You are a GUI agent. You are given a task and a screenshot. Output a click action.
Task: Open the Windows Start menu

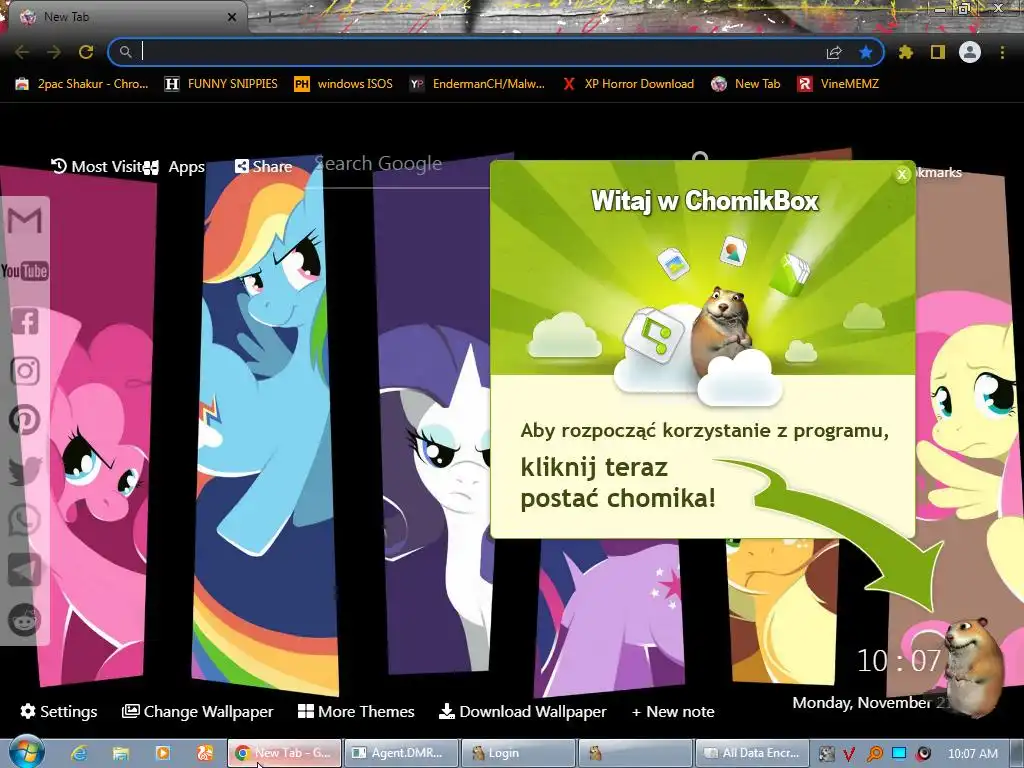(x=26, y=752)
